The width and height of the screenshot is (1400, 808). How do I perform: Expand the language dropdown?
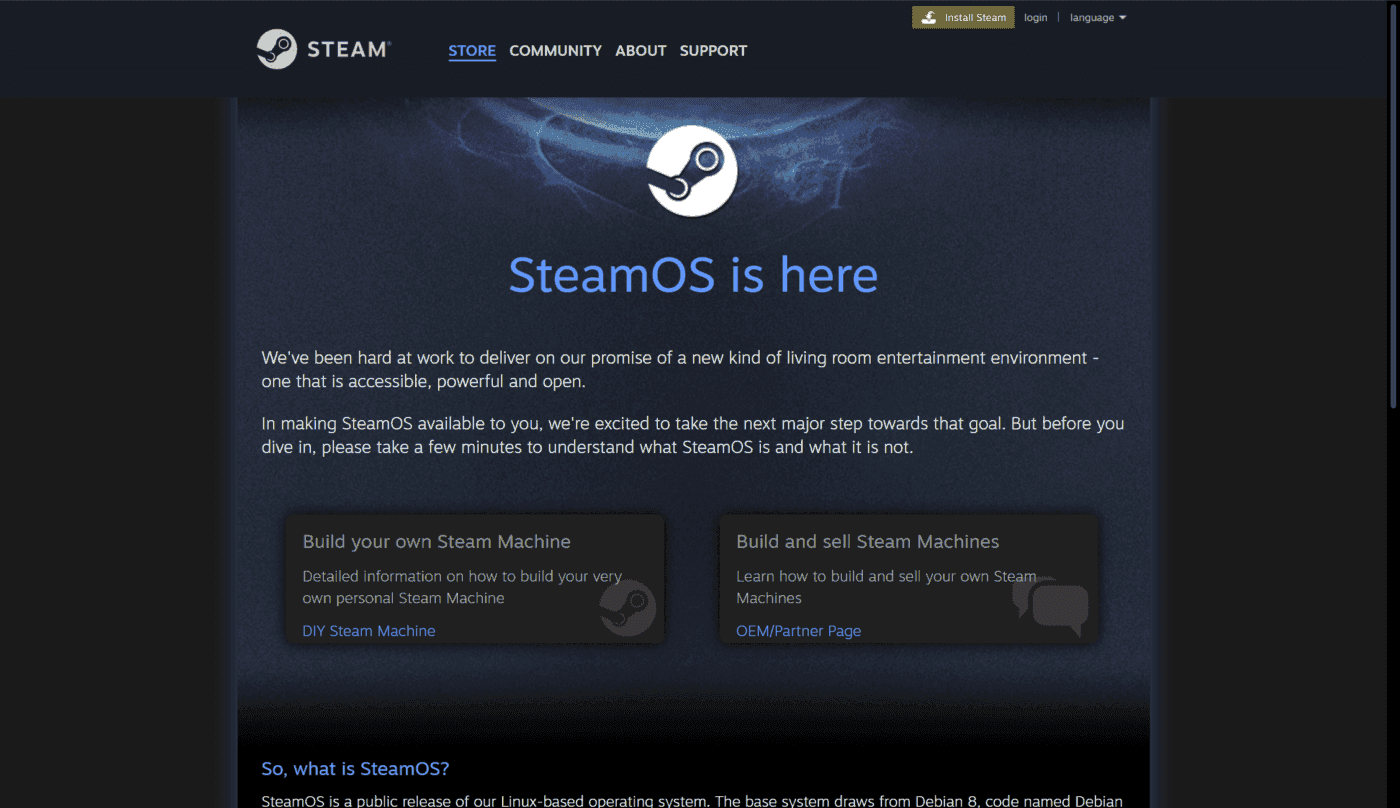pos(1092,17)
